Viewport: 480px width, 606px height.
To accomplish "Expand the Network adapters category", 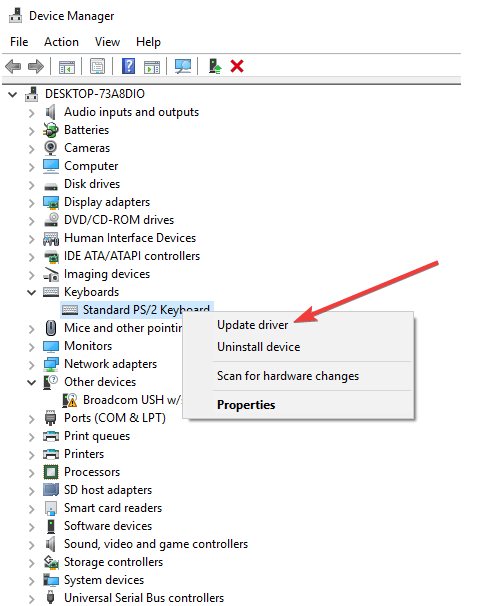I will [x=32, y=365].
